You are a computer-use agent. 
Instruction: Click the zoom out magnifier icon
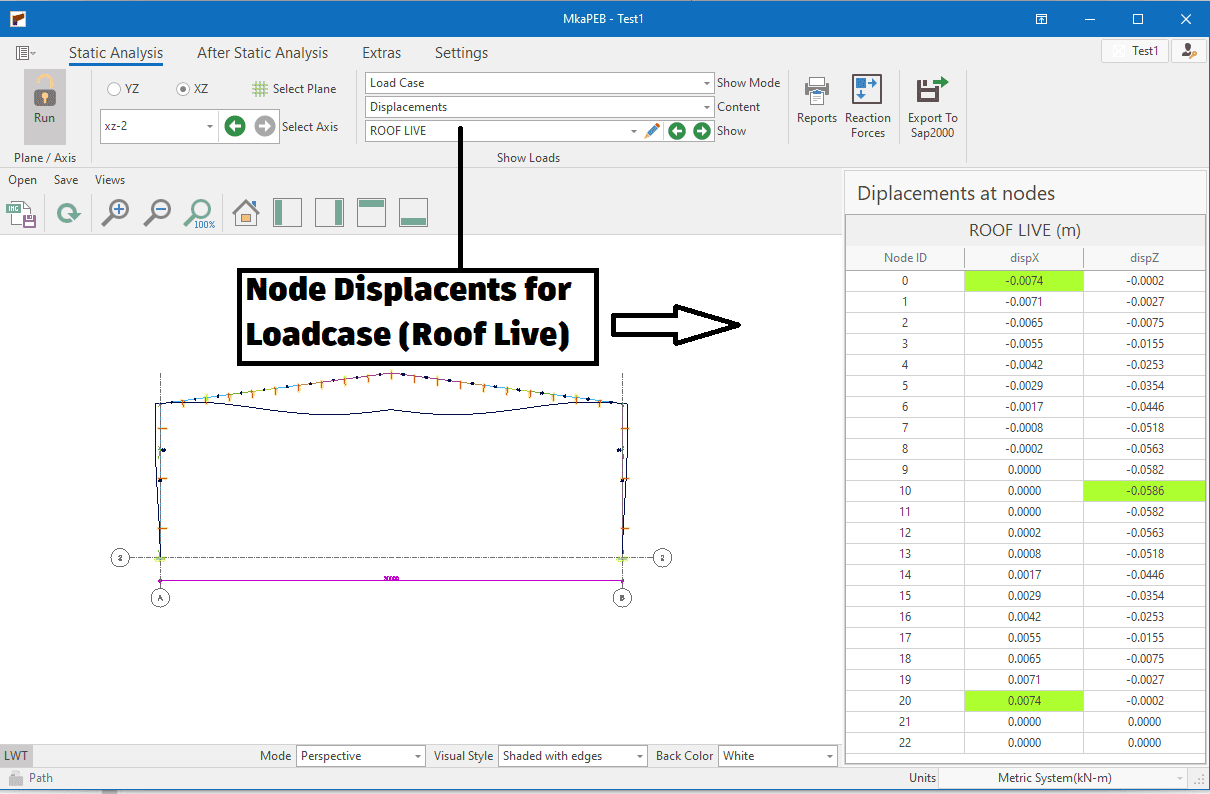[158, 213]
